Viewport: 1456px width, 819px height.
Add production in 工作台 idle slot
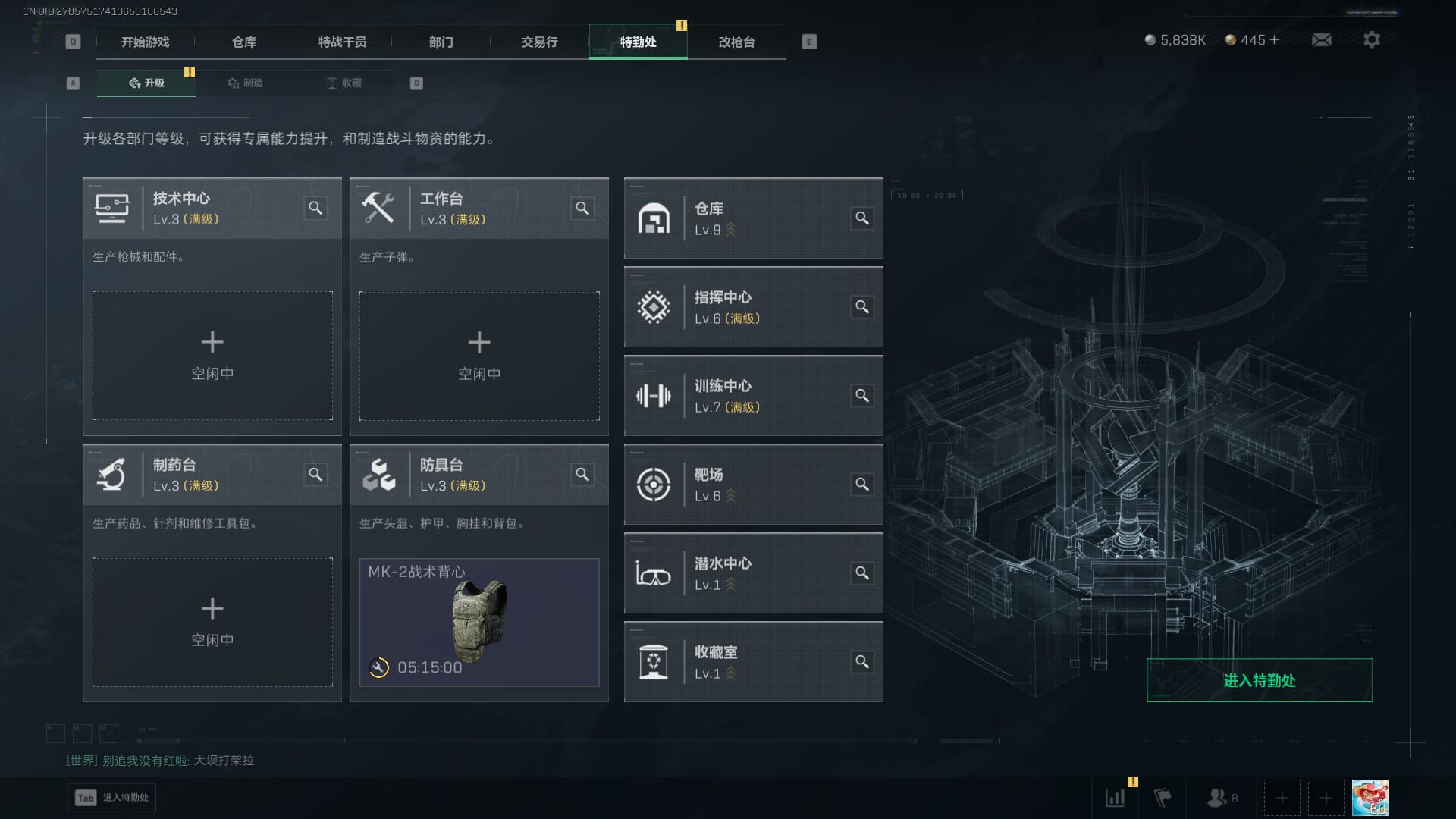tap(479, 356)
